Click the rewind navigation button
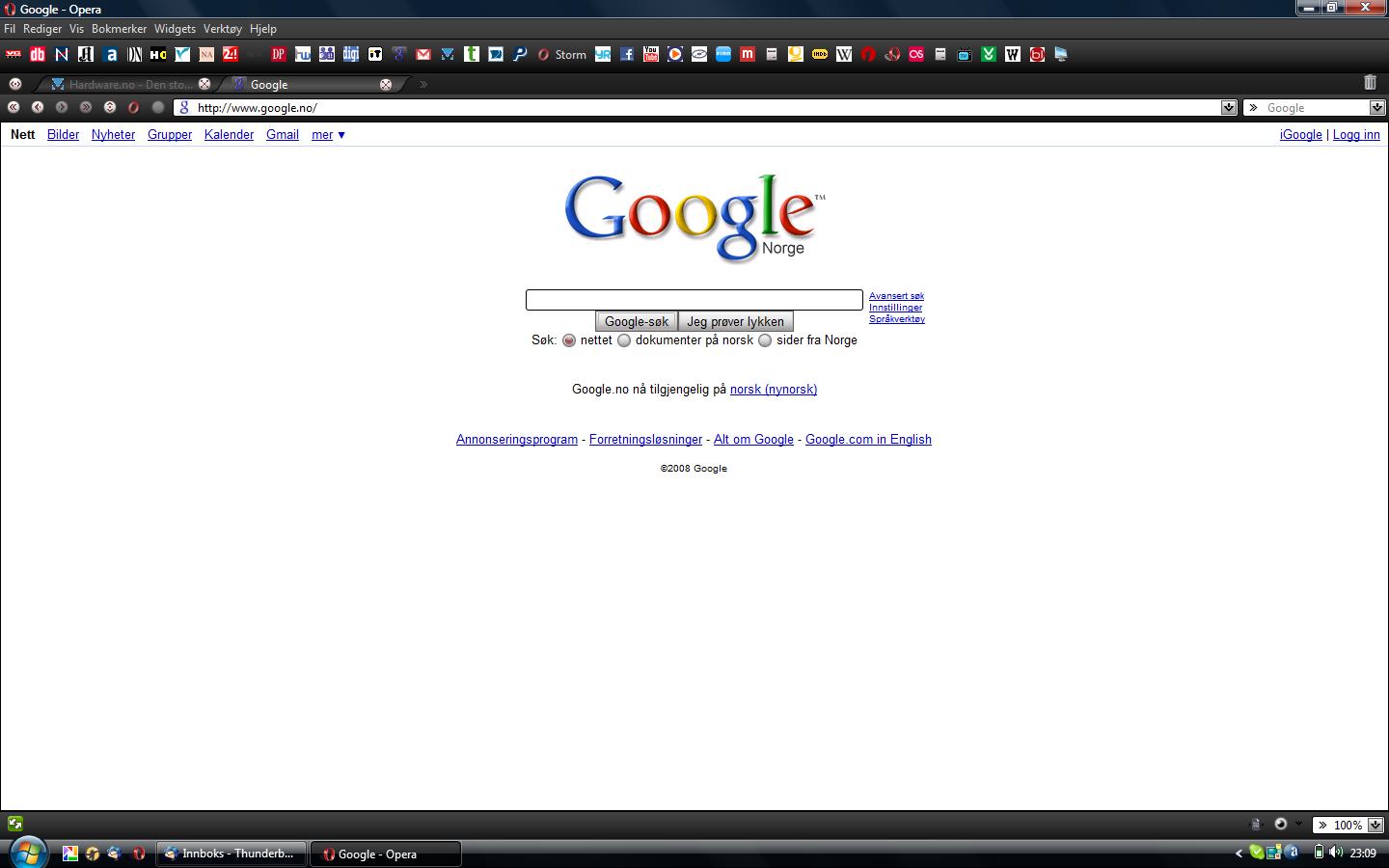 click(14, 107)
